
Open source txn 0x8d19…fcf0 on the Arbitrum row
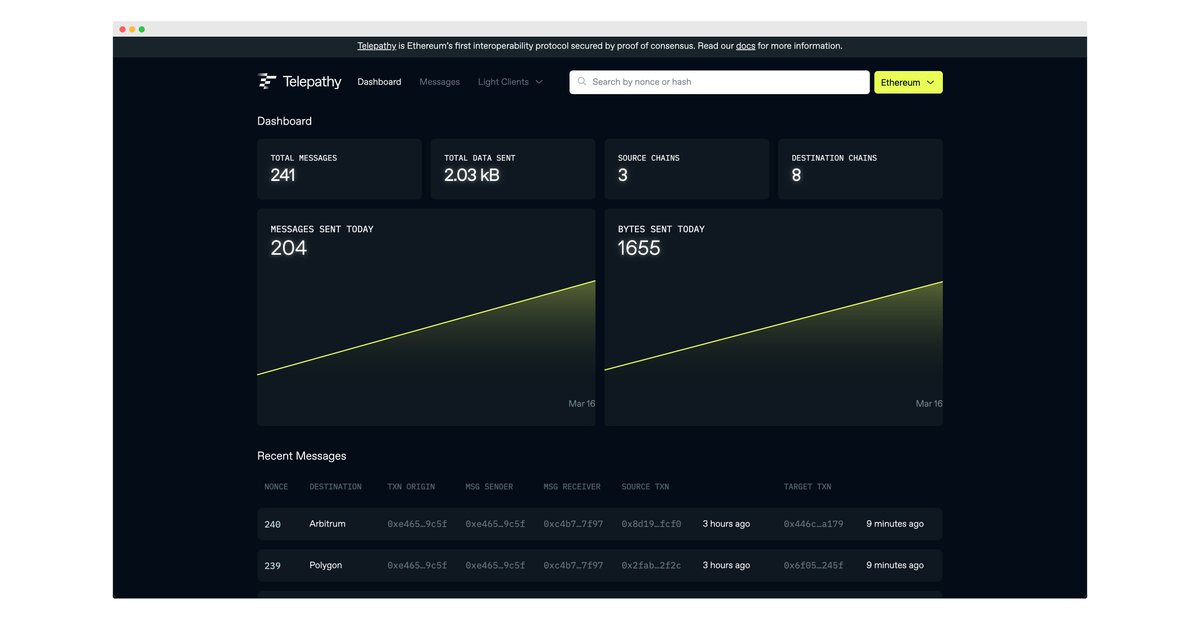tap(651, 523)
